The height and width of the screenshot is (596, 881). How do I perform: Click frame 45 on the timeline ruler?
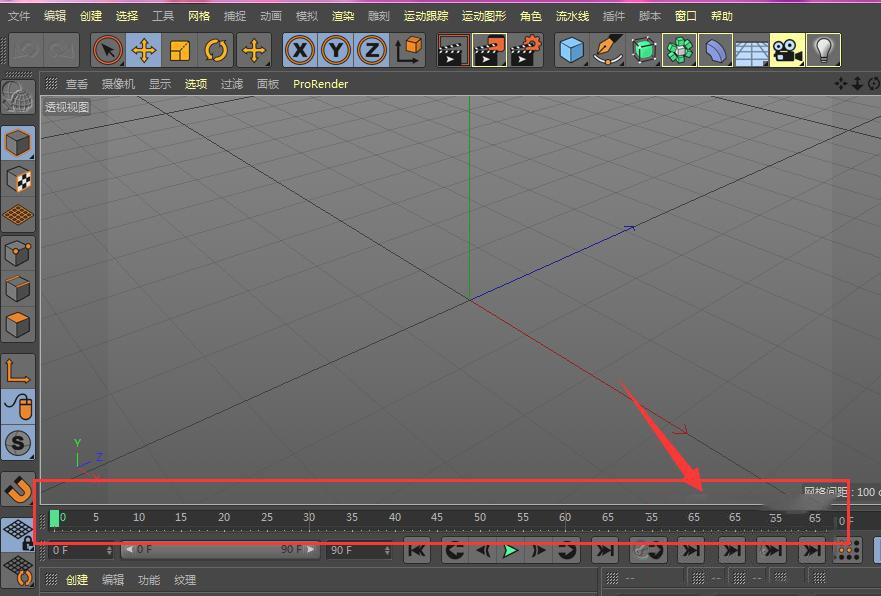click(x=437, y=517)
